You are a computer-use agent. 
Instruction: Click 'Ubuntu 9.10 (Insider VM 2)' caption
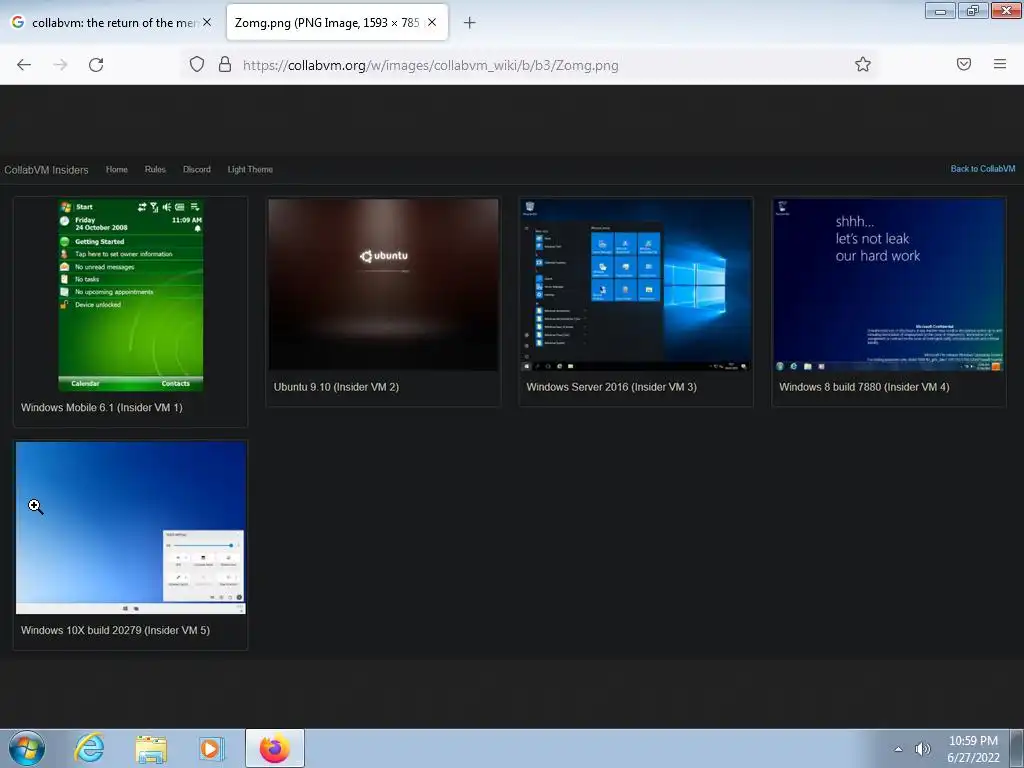pyautogui.click(x=336, y=387)
